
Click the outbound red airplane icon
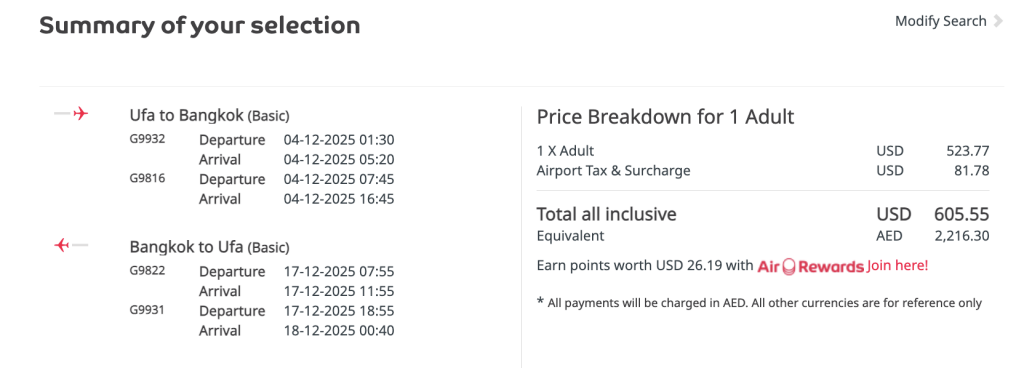click(x=80, y=114)
